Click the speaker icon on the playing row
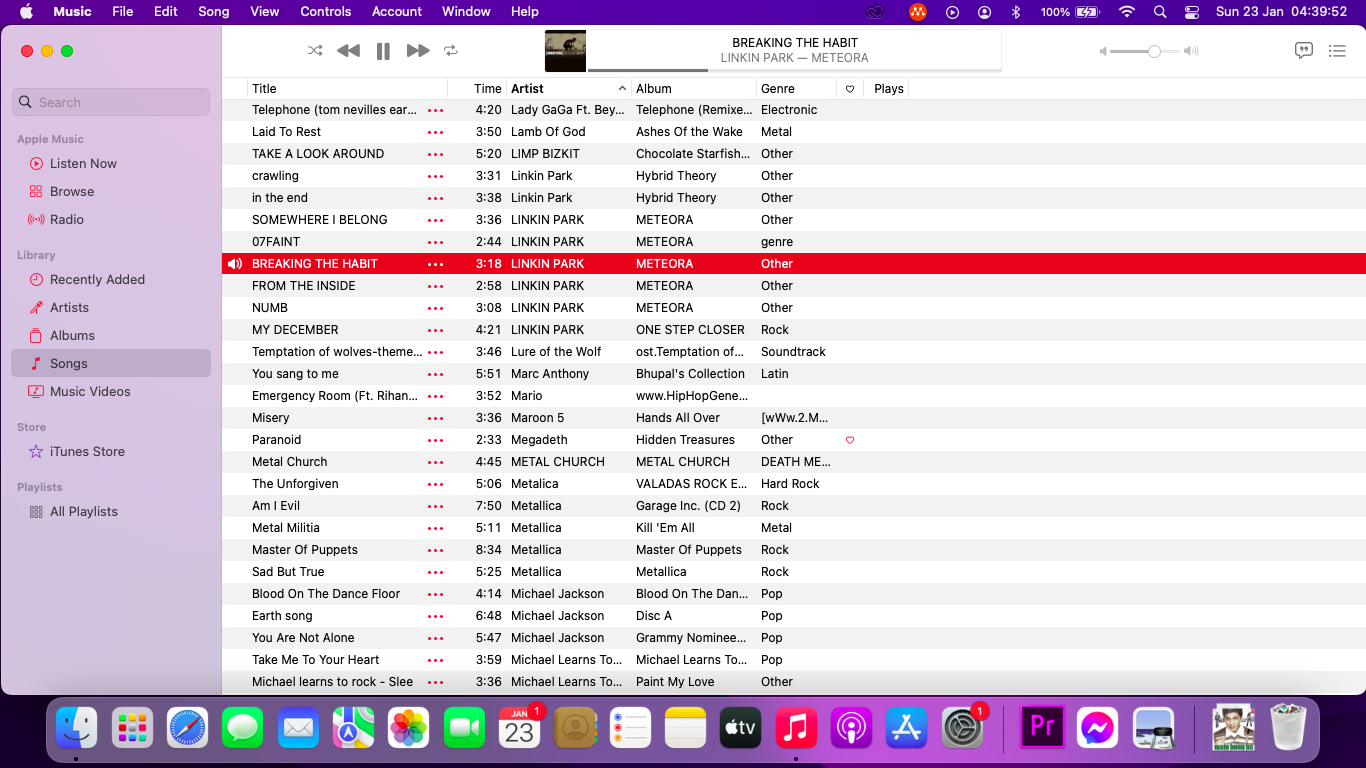This screenshot has height=768, width=1366. tap(235, 264)
